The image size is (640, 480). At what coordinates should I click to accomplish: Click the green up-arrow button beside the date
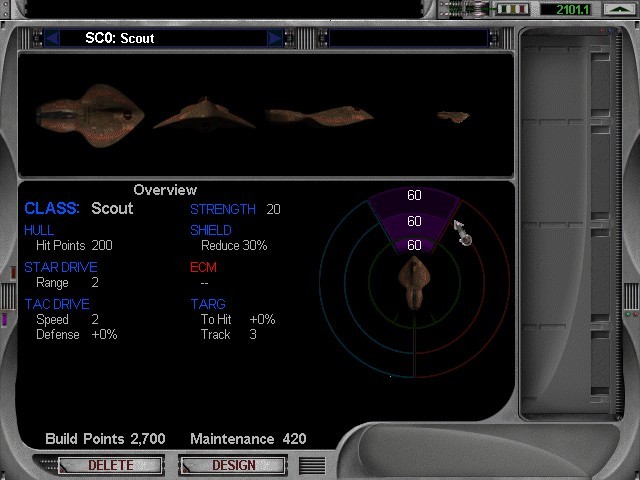tap(620, 9)
